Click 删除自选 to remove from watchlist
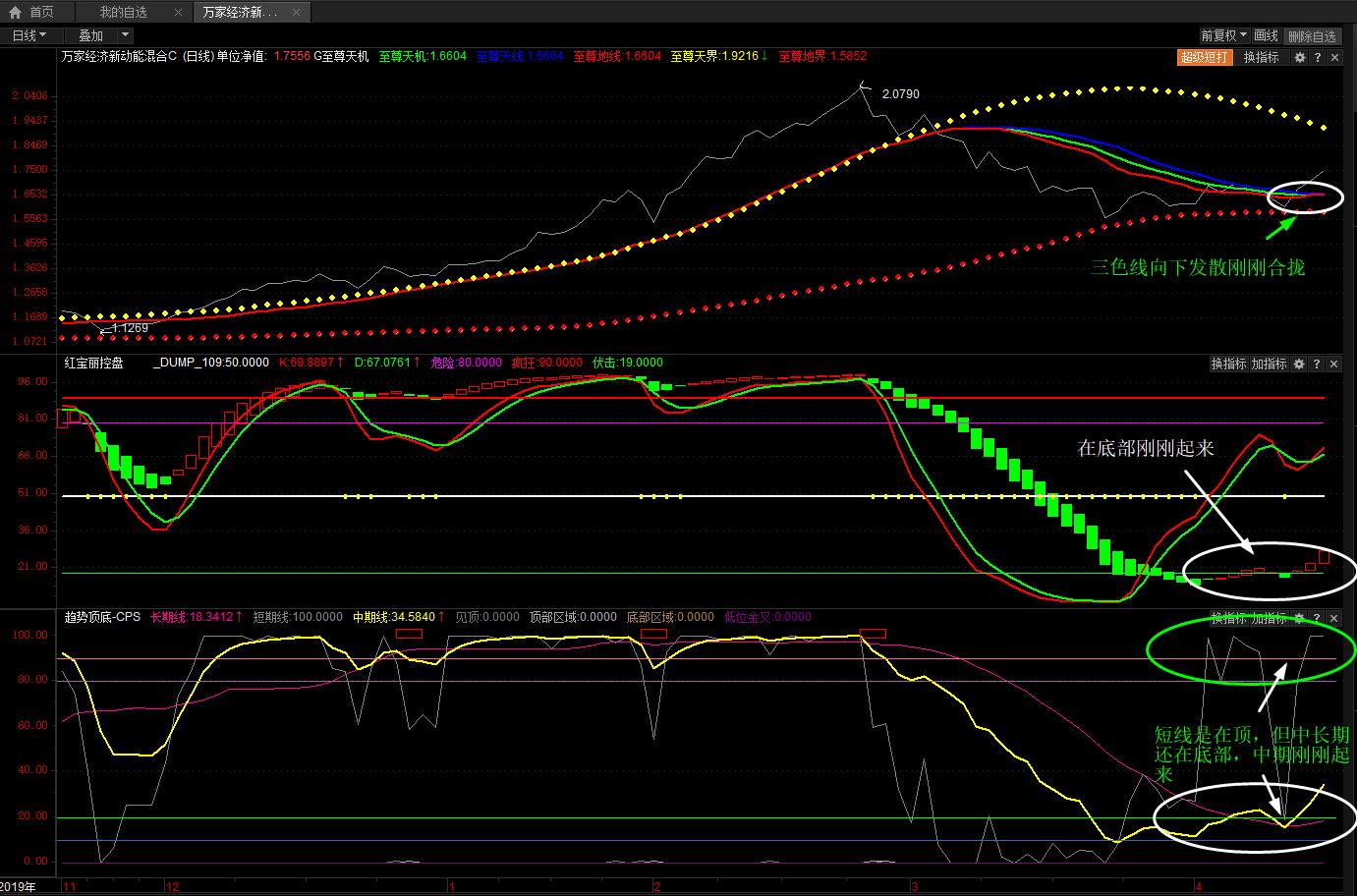Viewport: 1357px width, 896px height. tap(1312, 35)
